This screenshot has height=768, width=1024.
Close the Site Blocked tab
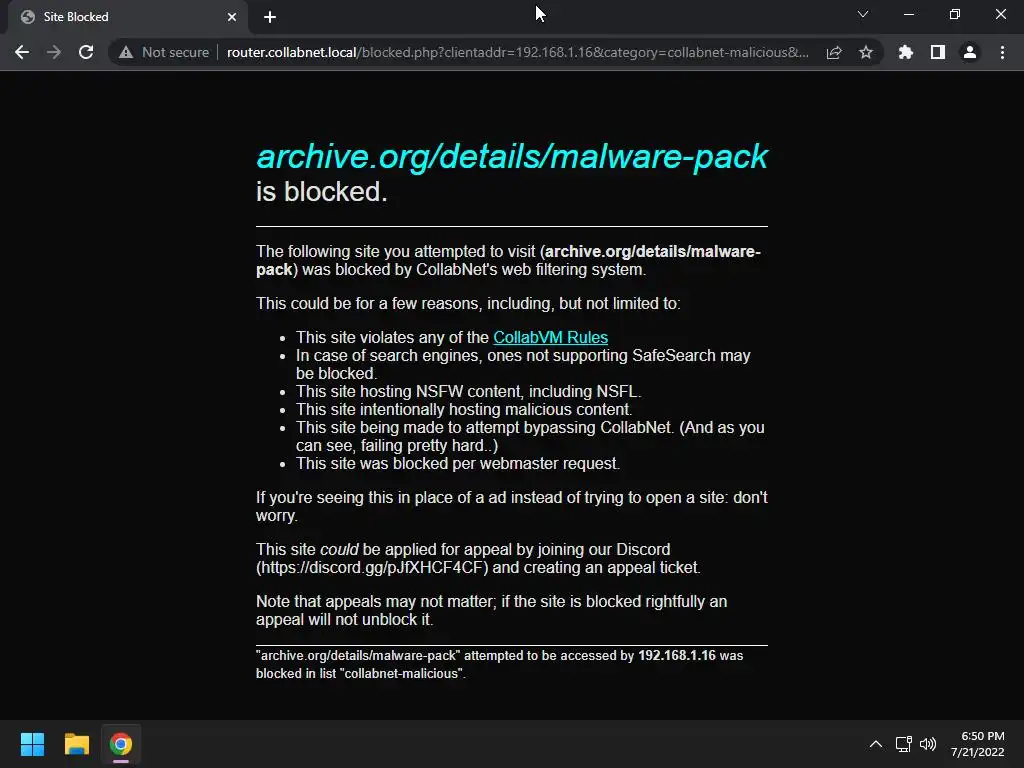pyautogui.click(x=232, y=17)
